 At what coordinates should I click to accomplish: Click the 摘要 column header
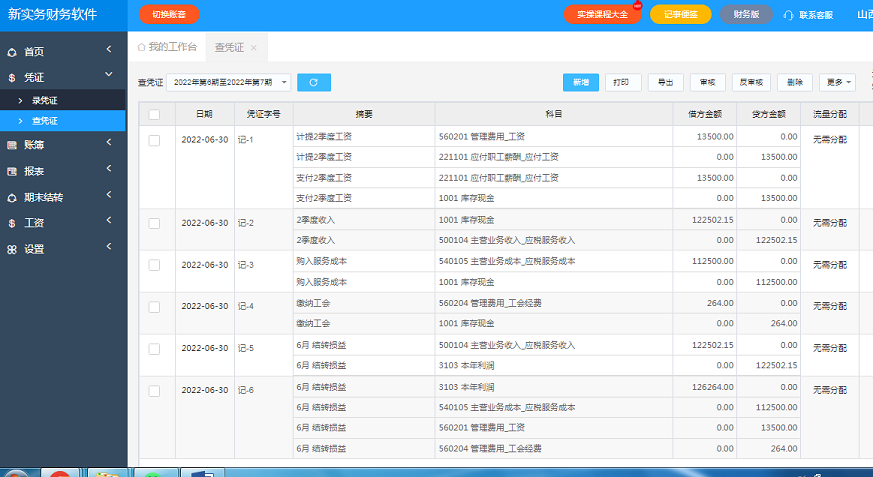pyautogui.click(x=364, y=114)
